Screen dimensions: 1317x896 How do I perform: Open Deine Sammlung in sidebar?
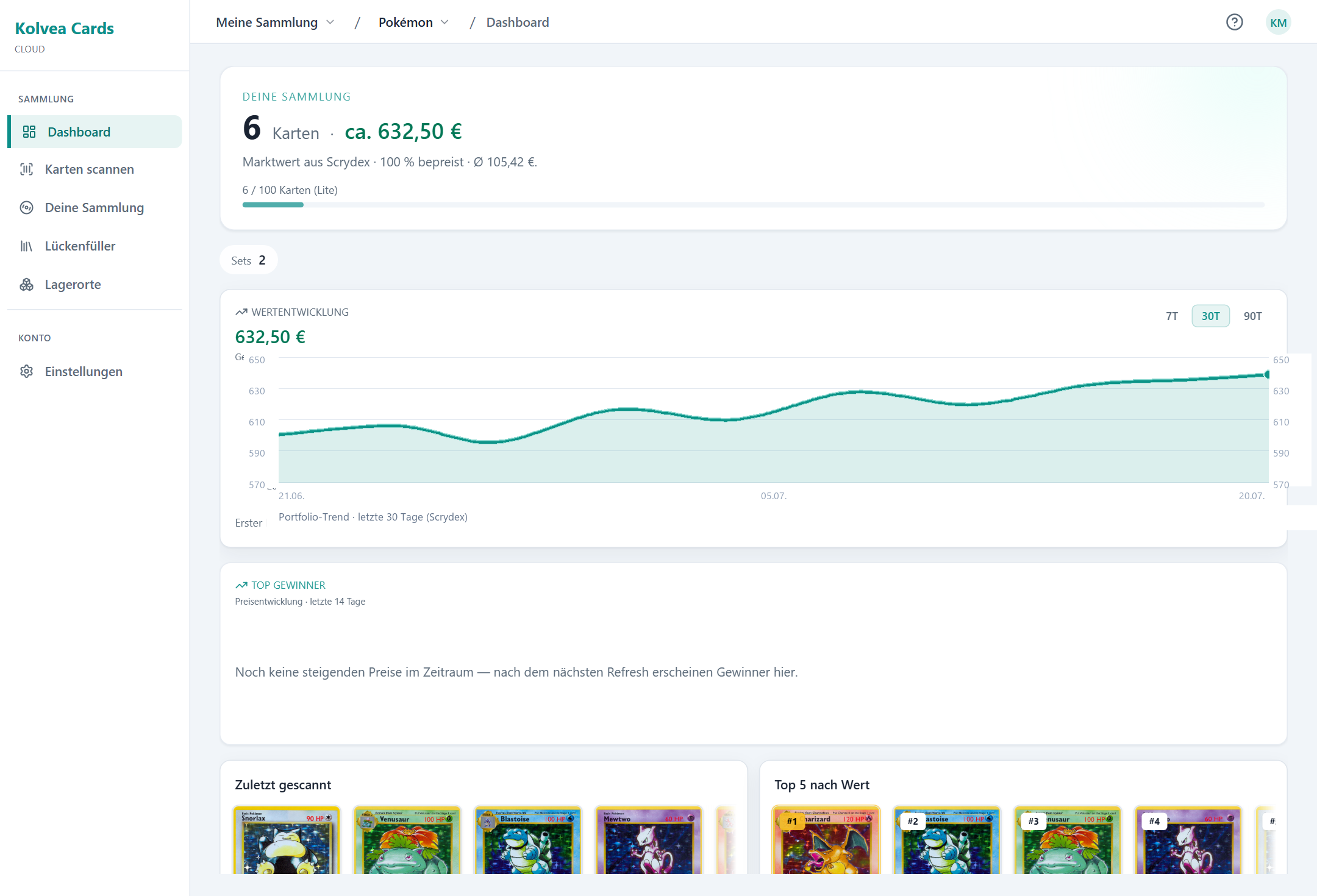(x=95, y=208)
